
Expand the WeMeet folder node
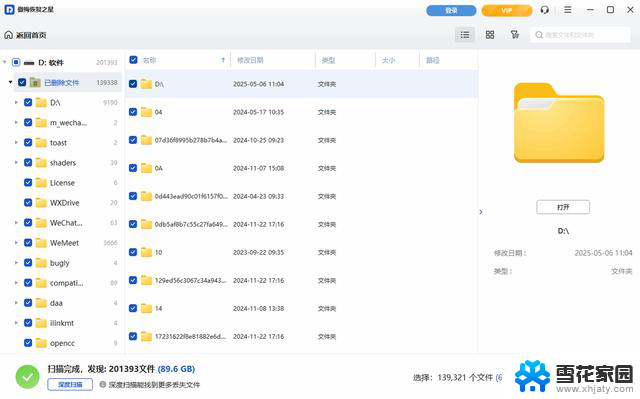tap(16, 243)
